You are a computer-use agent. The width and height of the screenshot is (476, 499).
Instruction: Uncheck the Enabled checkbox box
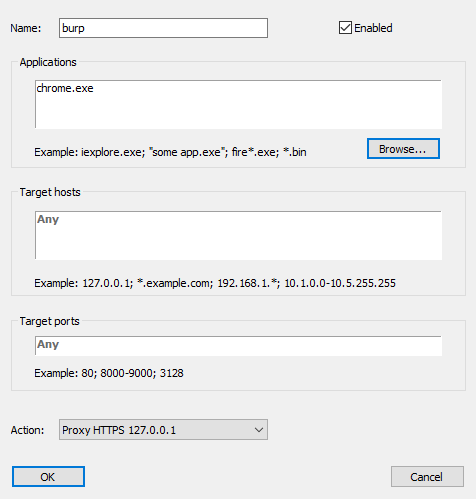pyautogui.click(x=345, y=28)
